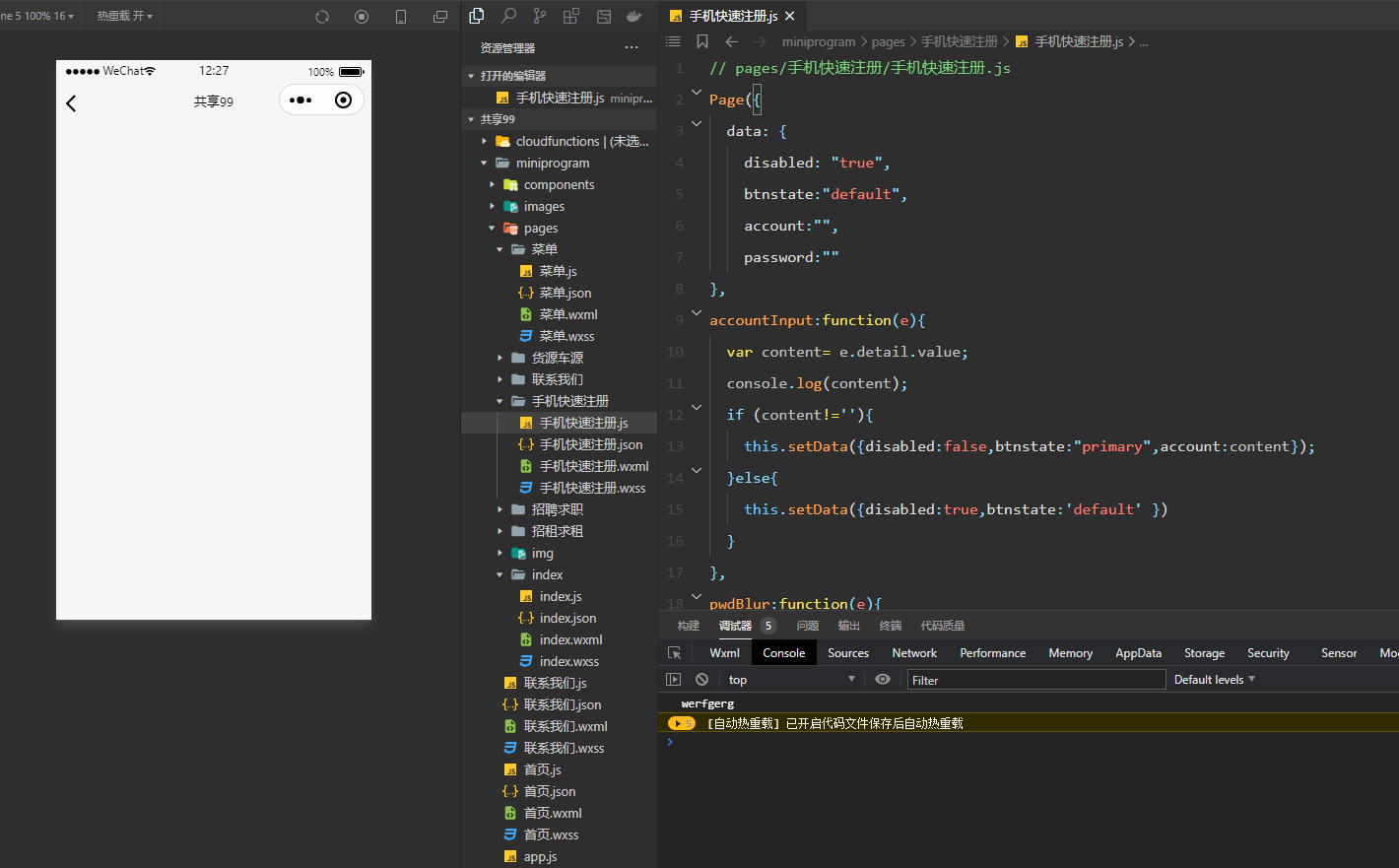The image size is (1399, 868).
Task: Open 手机快速注册.wxml file in the tree
Action: coord(593,466)
